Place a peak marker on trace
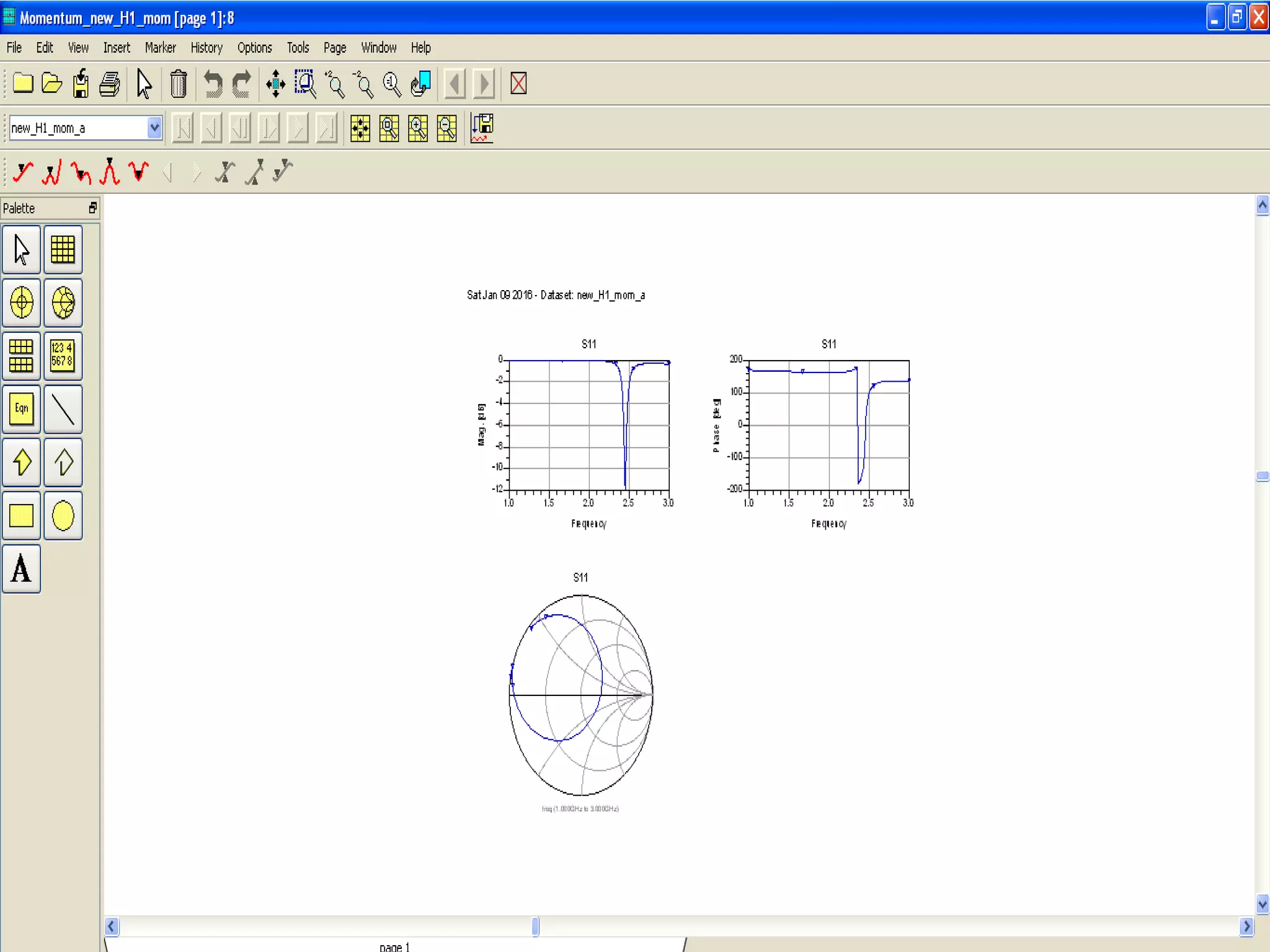This screenshot has height=952, width=1270. [x=110, y=172]
